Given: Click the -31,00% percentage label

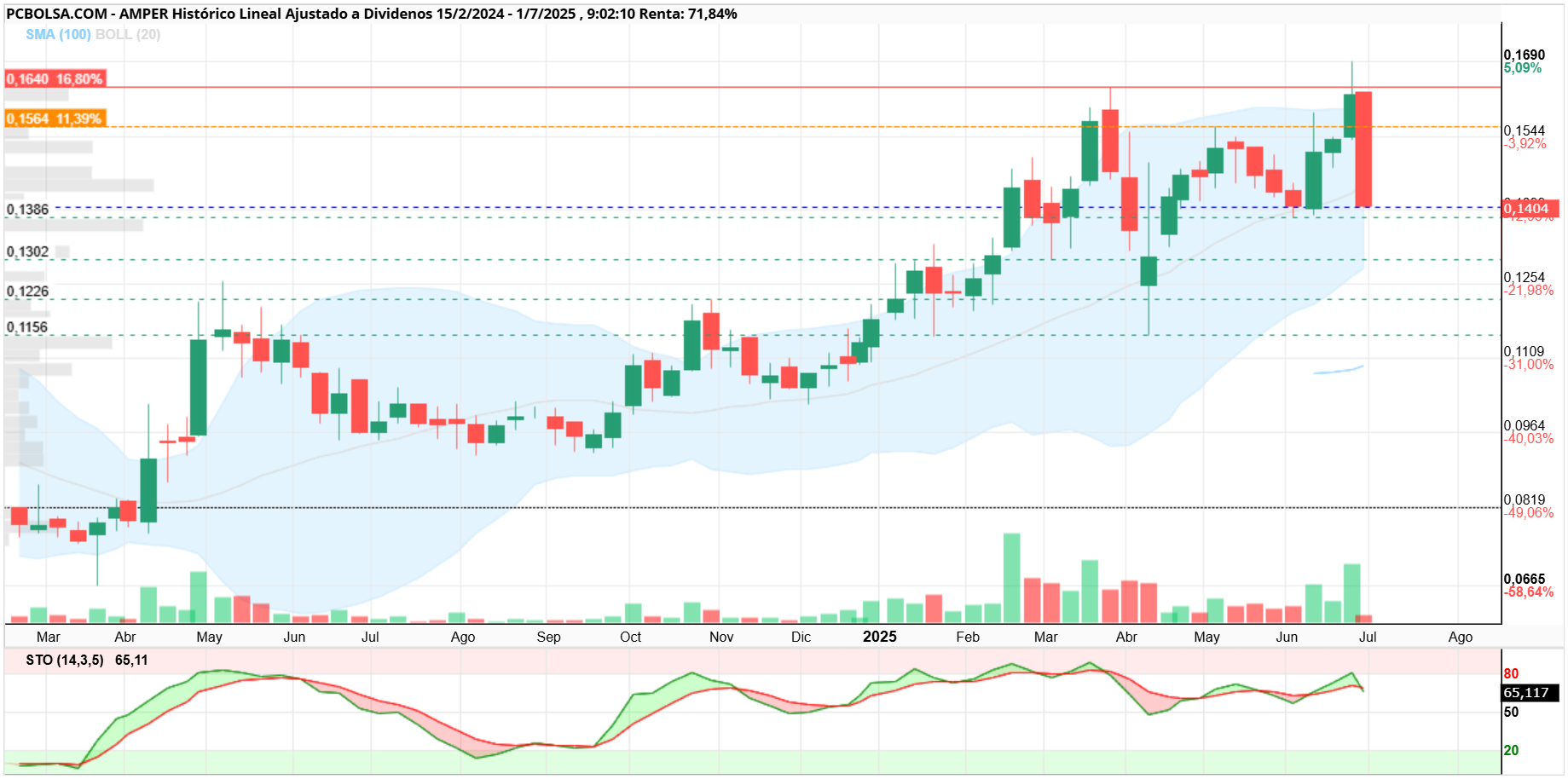Looking at the screenshot, I should (x=1529, y=364).
